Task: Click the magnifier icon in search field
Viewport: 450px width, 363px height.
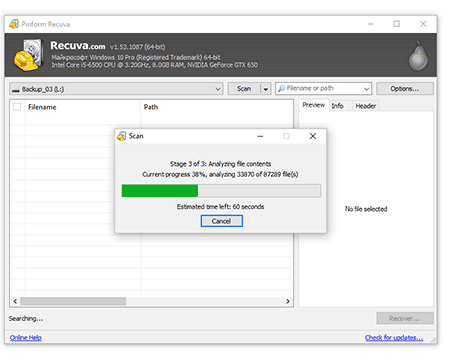Action: [282, 88]
